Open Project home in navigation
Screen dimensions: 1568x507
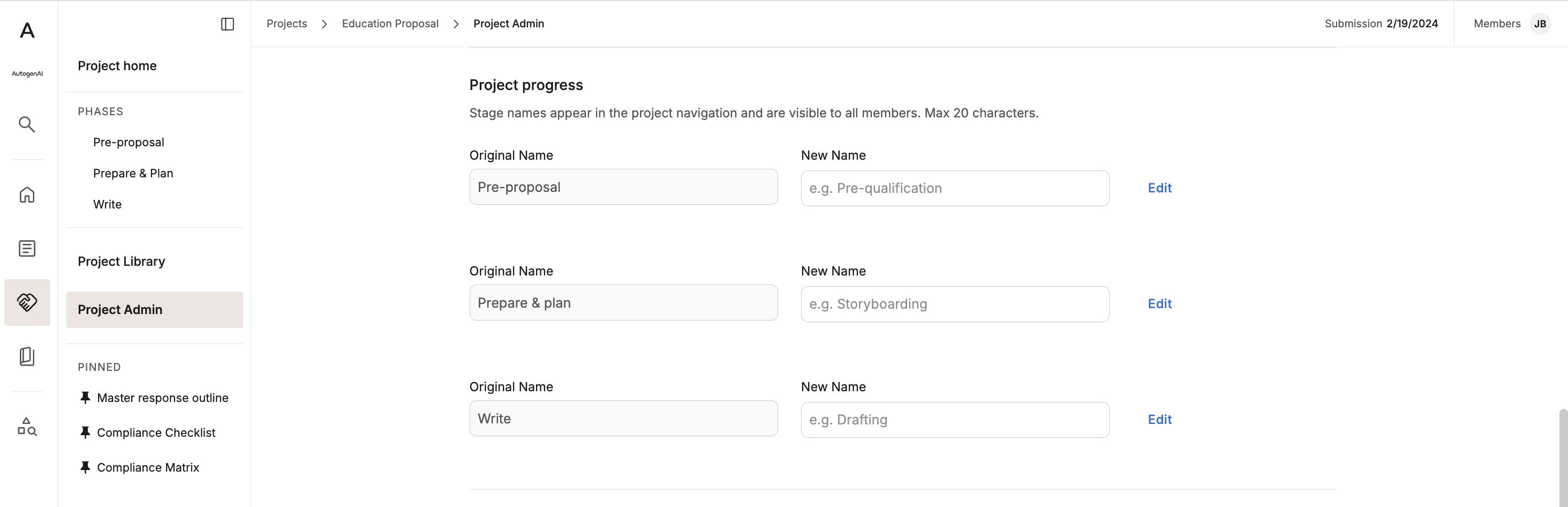point(117,66)
